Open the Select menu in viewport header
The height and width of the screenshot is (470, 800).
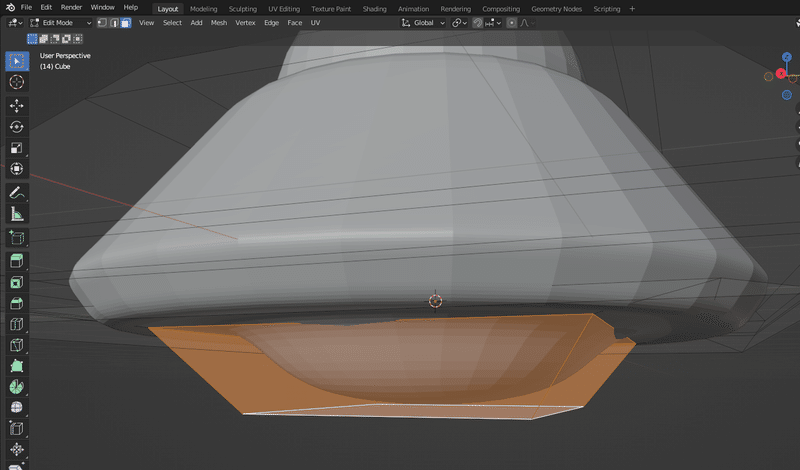(x=172, y=22)
